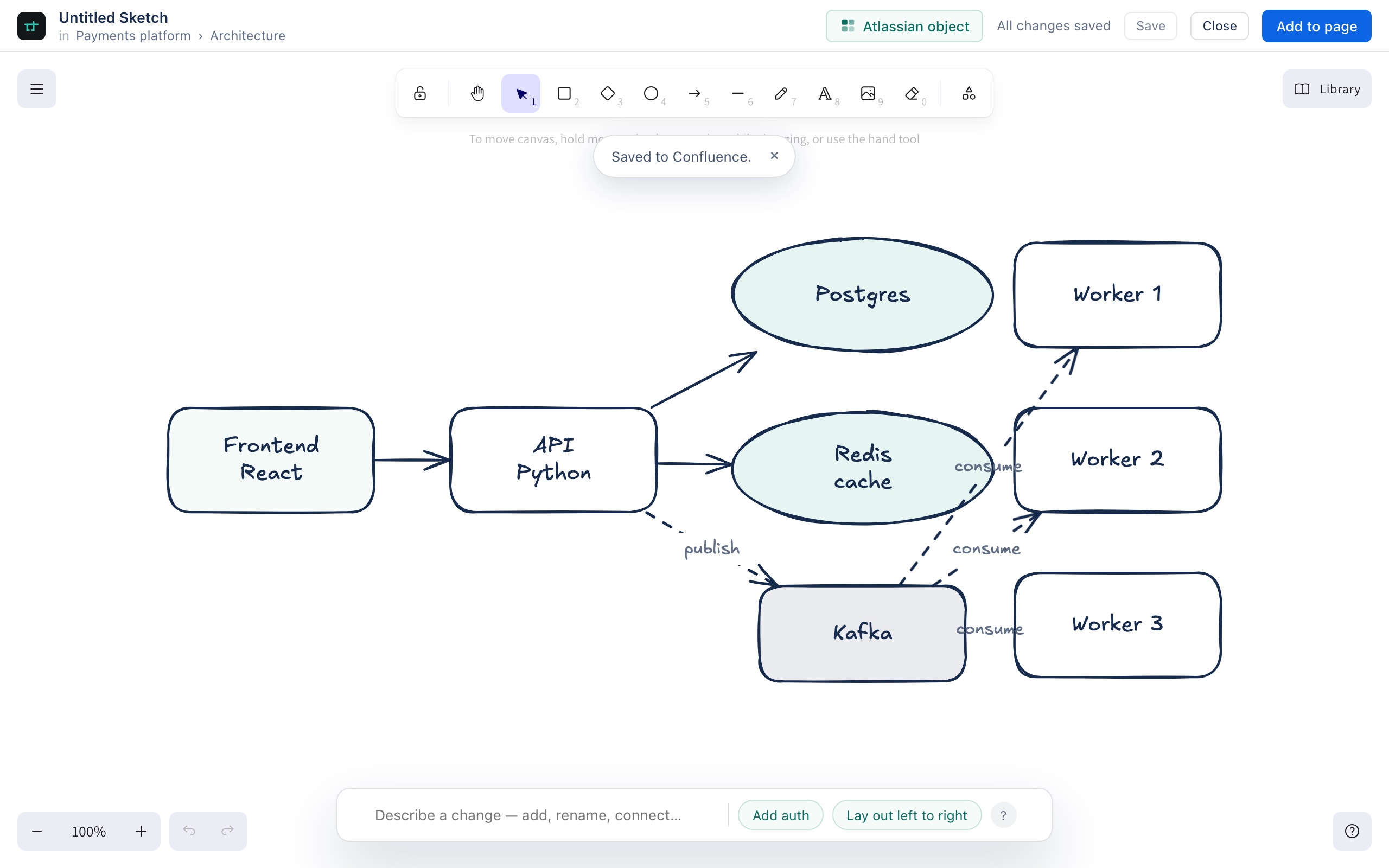Viewport: 1389px width, 868px height.
Task: Select the Insert image tool
Action: 868,93
